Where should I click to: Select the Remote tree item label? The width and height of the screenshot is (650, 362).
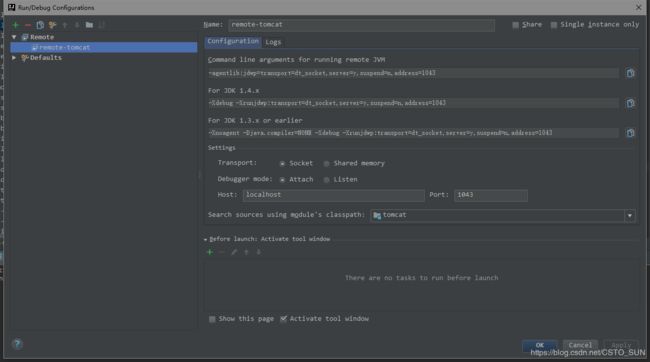42,37
